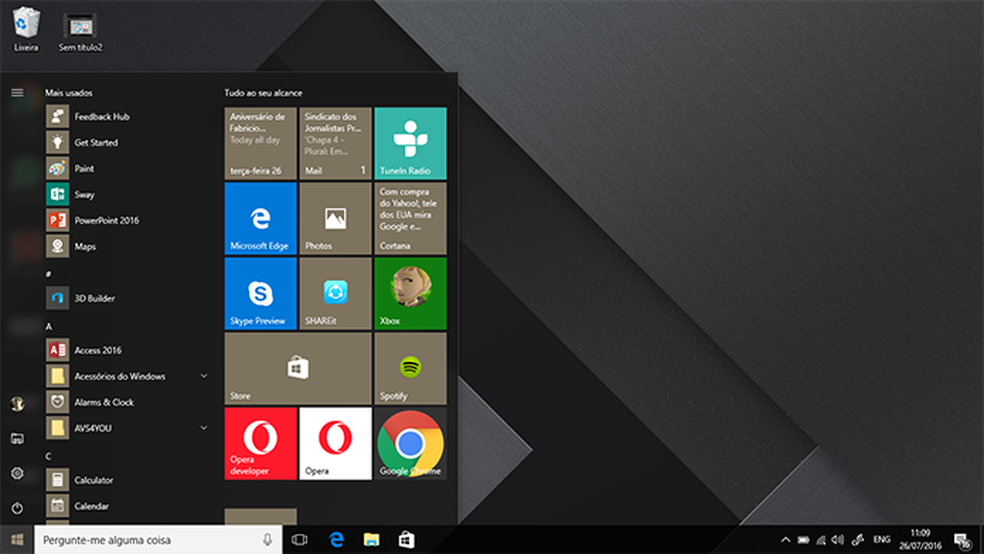Screen dimensions: 984x554
Task: Open volume control in system tray
Action: coord(838,540)
